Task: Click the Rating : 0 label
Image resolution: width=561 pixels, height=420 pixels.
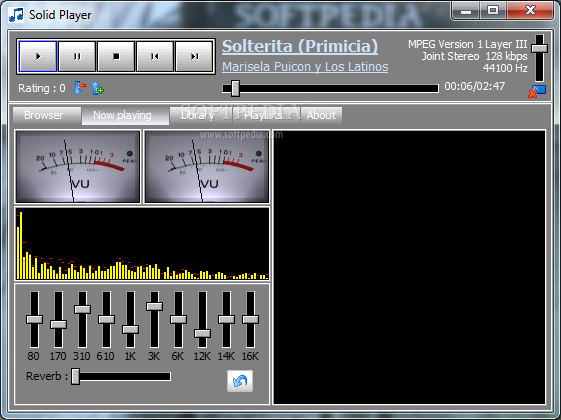Action: coord(42,88)
